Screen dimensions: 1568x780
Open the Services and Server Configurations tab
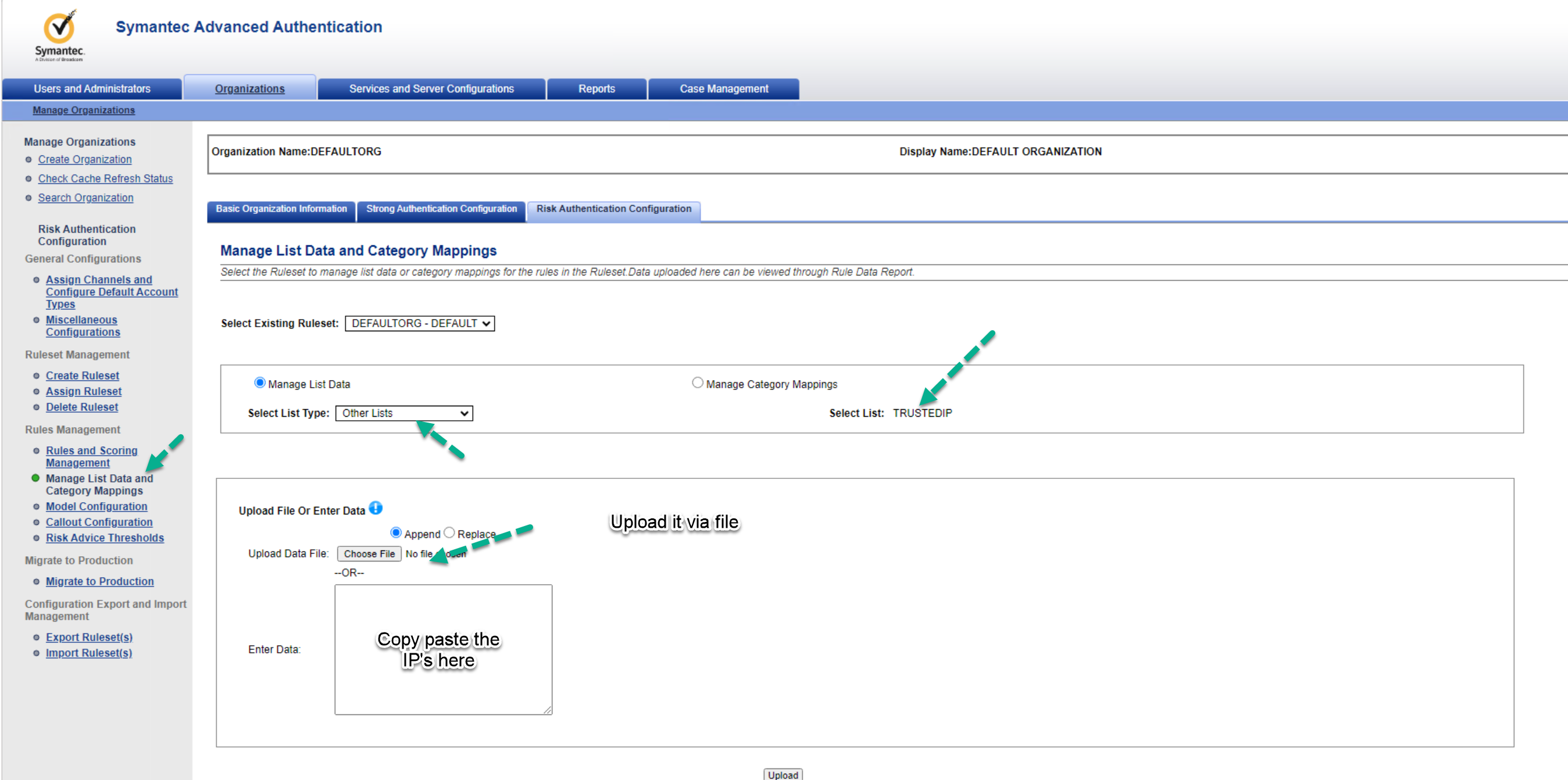(x=431, y=89)
